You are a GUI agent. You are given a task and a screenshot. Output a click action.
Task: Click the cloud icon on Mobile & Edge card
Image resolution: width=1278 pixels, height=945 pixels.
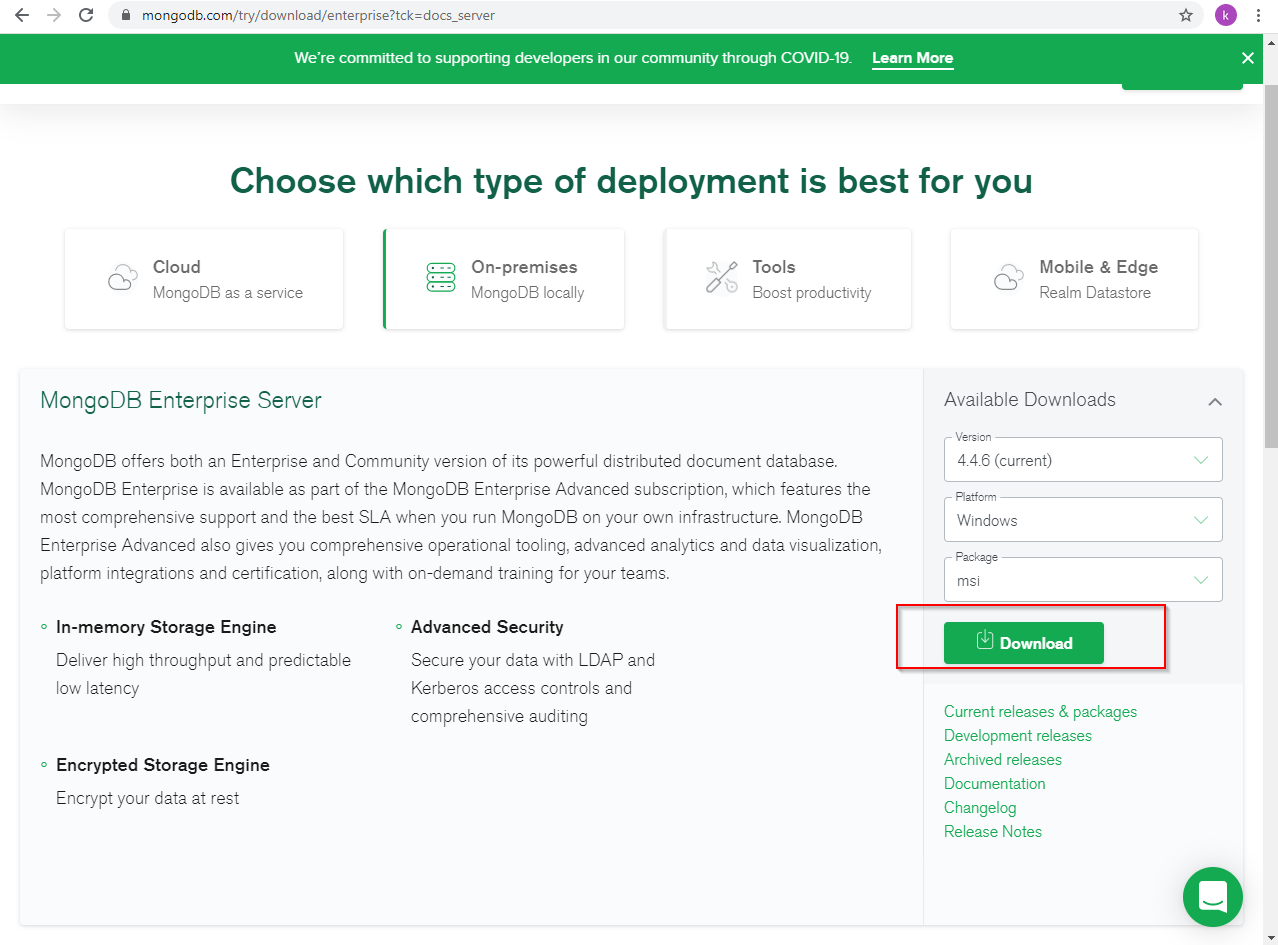1008,278
